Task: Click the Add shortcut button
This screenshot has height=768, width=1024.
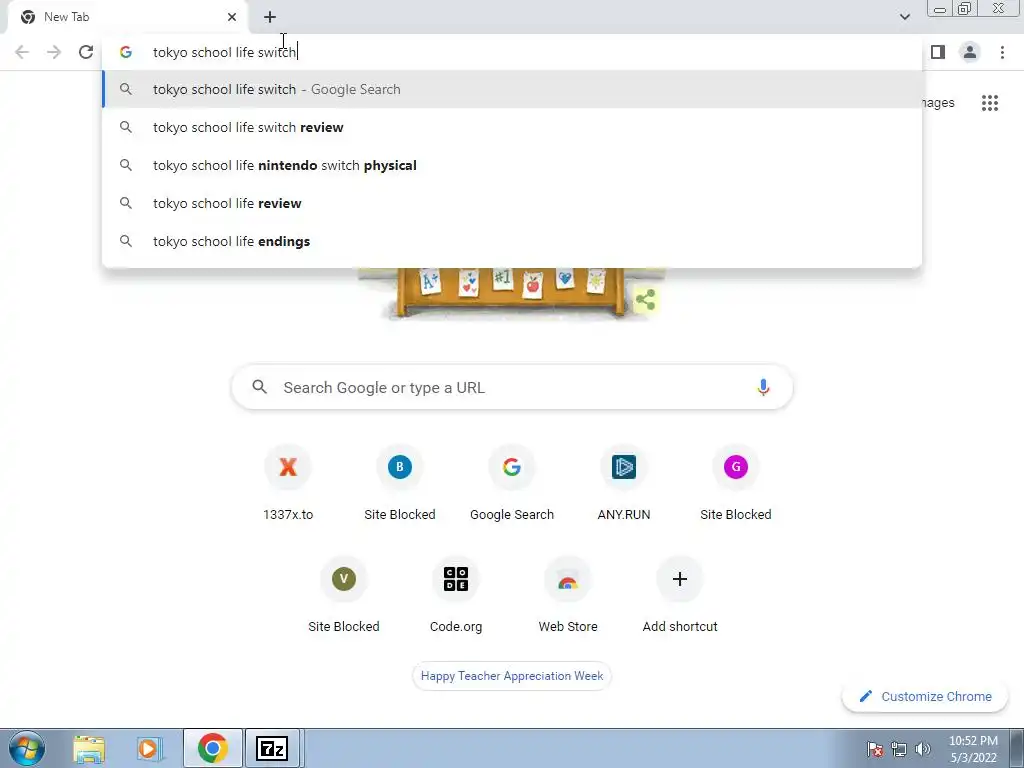Action: tap(680, 595)
